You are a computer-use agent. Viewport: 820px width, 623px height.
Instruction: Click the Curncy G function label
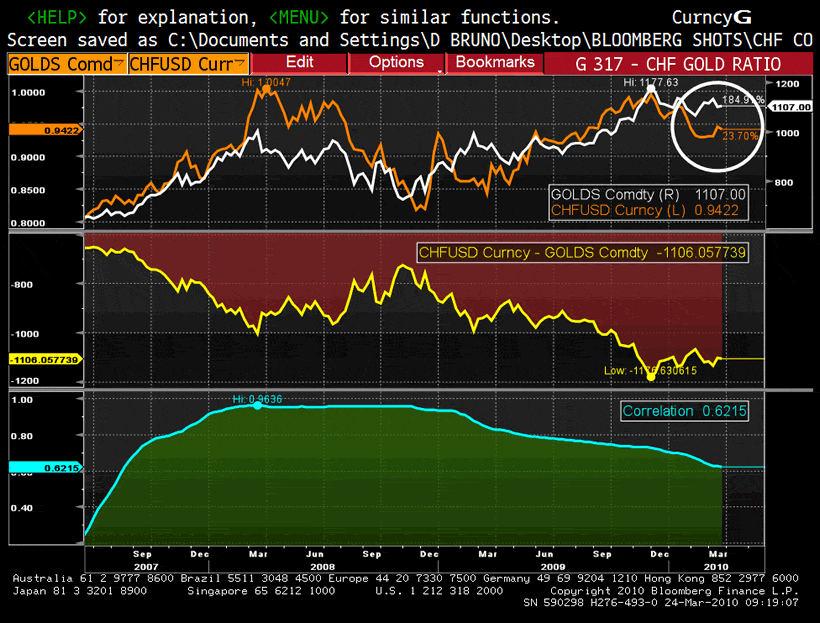[x=711, y=17]
